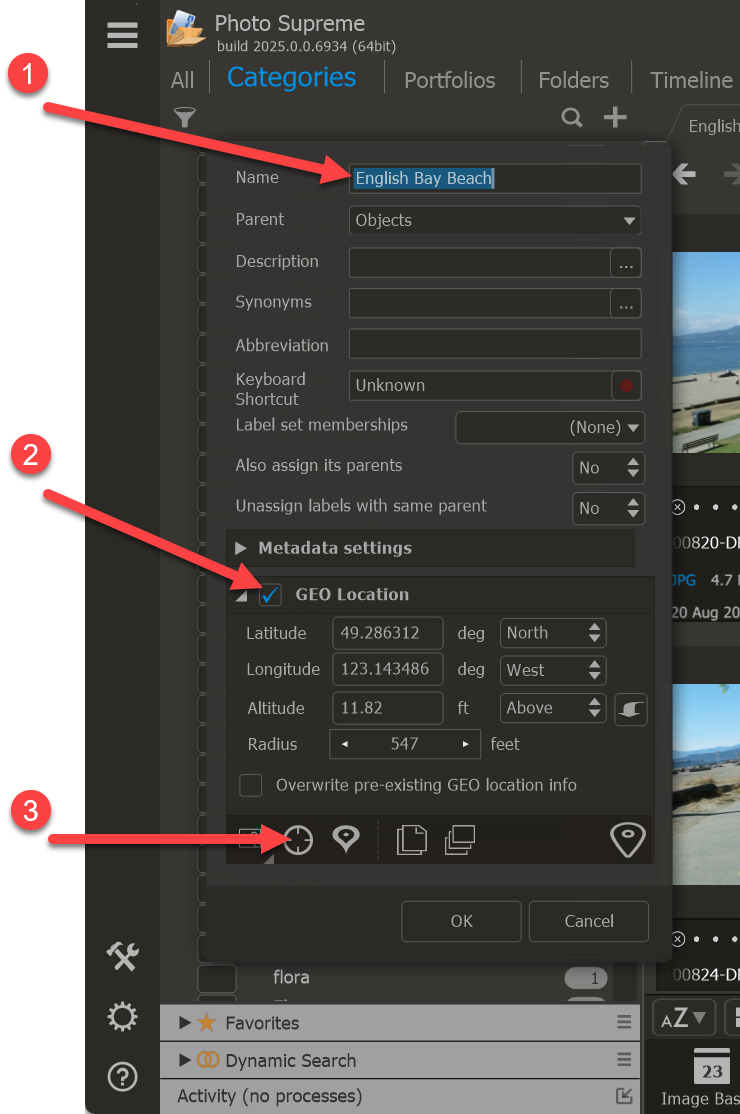The height and width of the screenshot is (1114, 740).
Task: Click the Cancel button
Action: (x=589, y=921)
